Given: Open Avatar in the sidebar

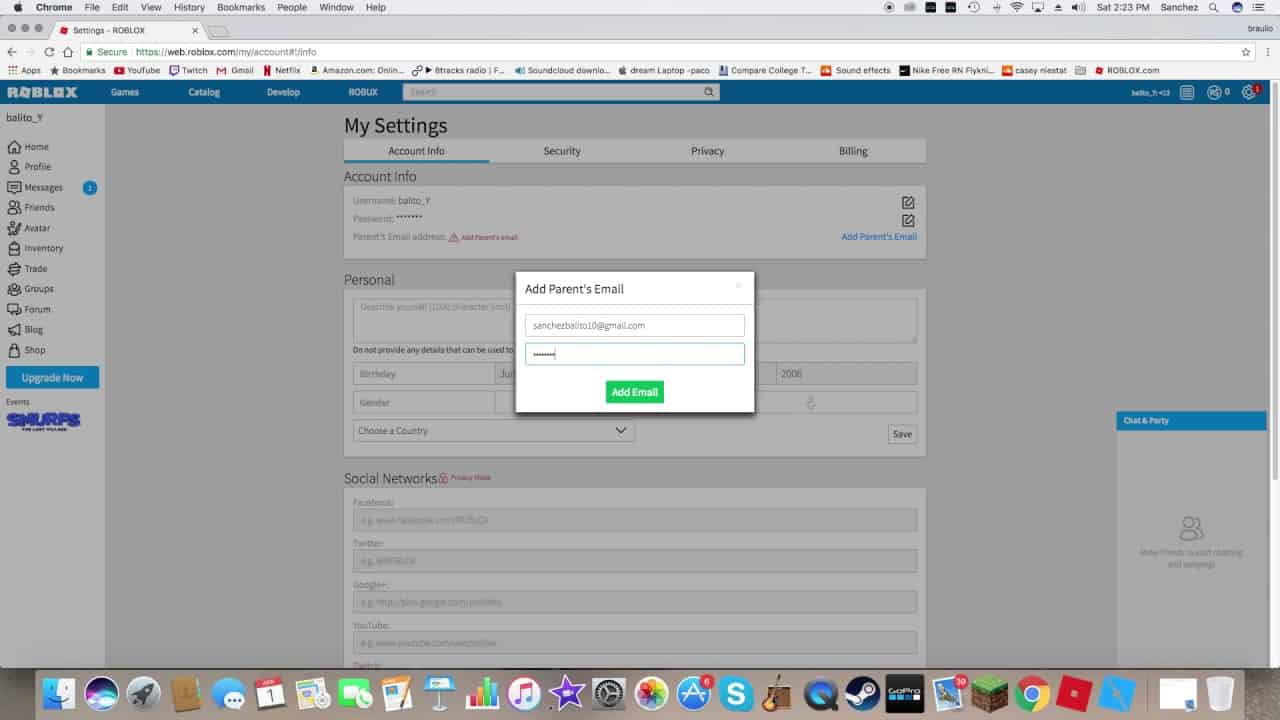Looking at the screenshot, I should pos(29,228).
